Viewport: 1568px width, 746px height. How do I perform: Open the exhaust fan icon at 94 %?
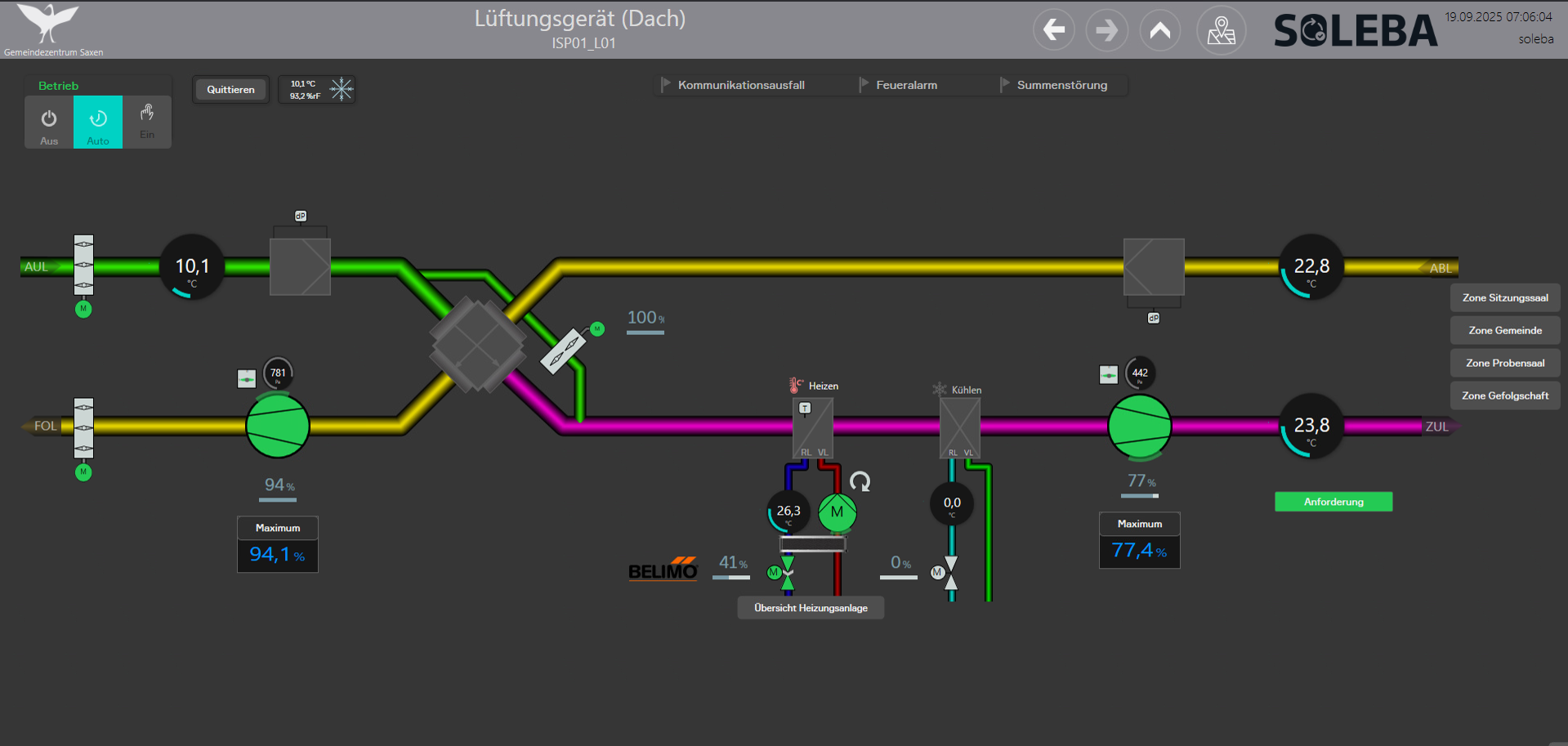tap(277, 426)
